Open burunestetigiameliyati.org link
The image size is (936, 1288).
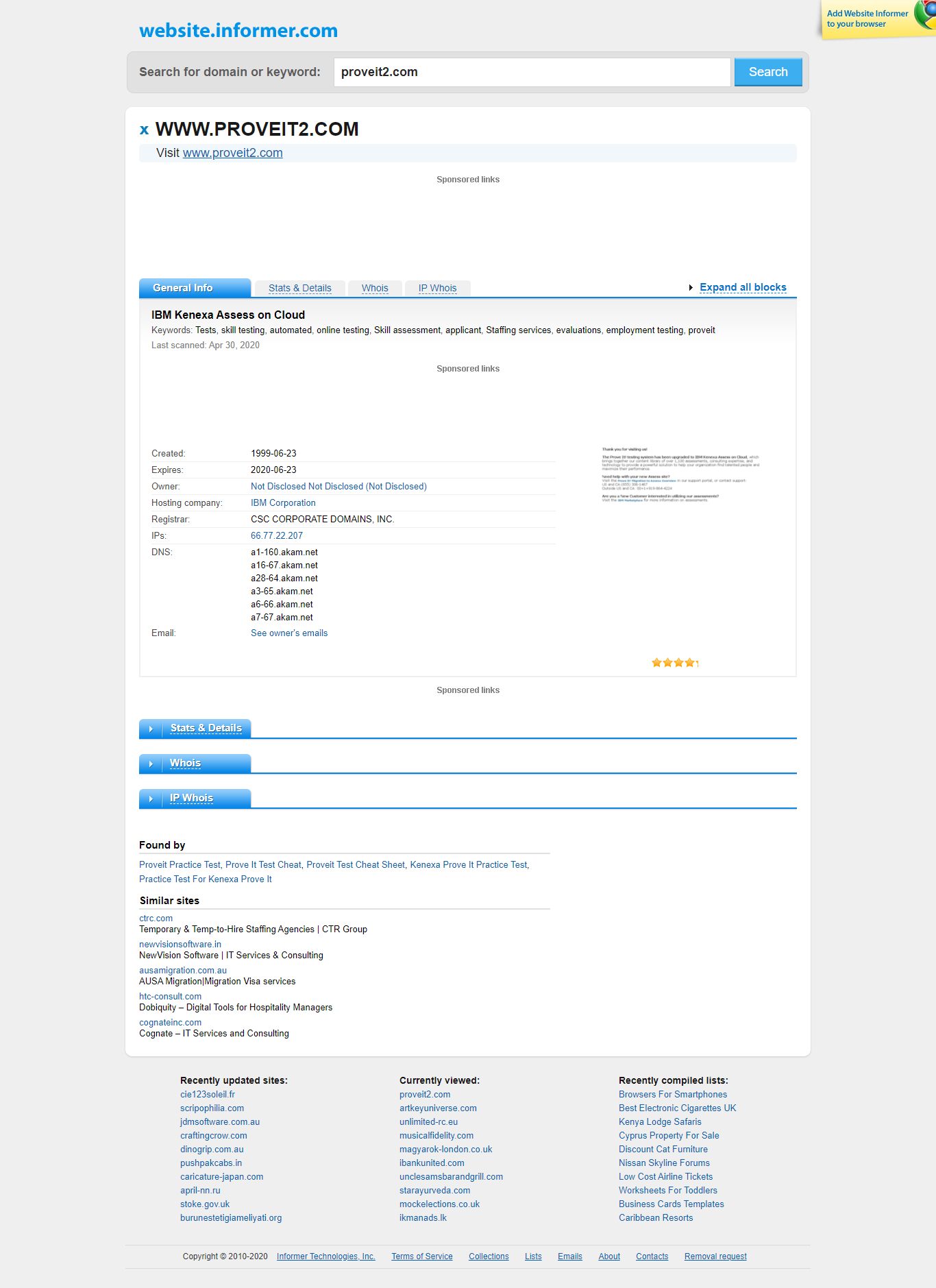231,1218
